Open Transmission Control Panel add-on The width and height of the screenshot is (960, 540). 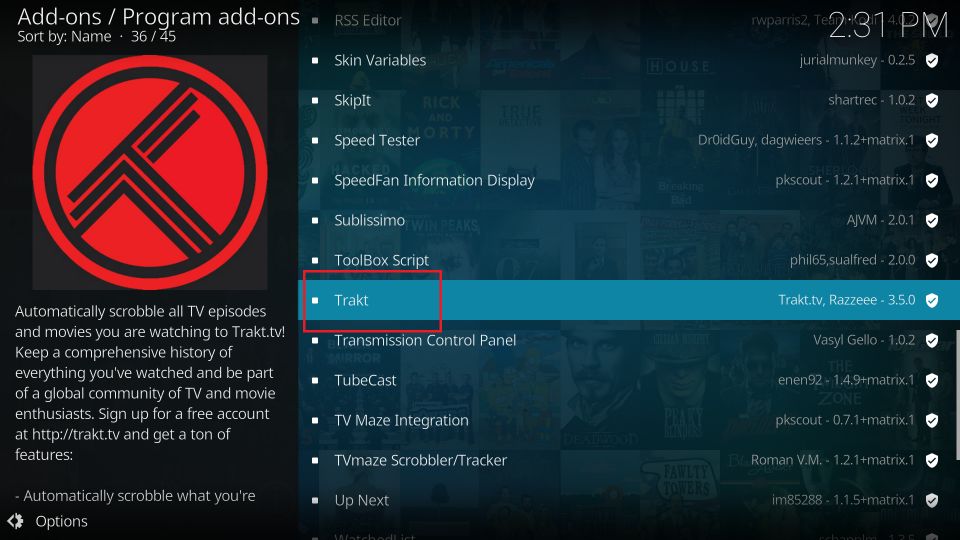point(629,340)
